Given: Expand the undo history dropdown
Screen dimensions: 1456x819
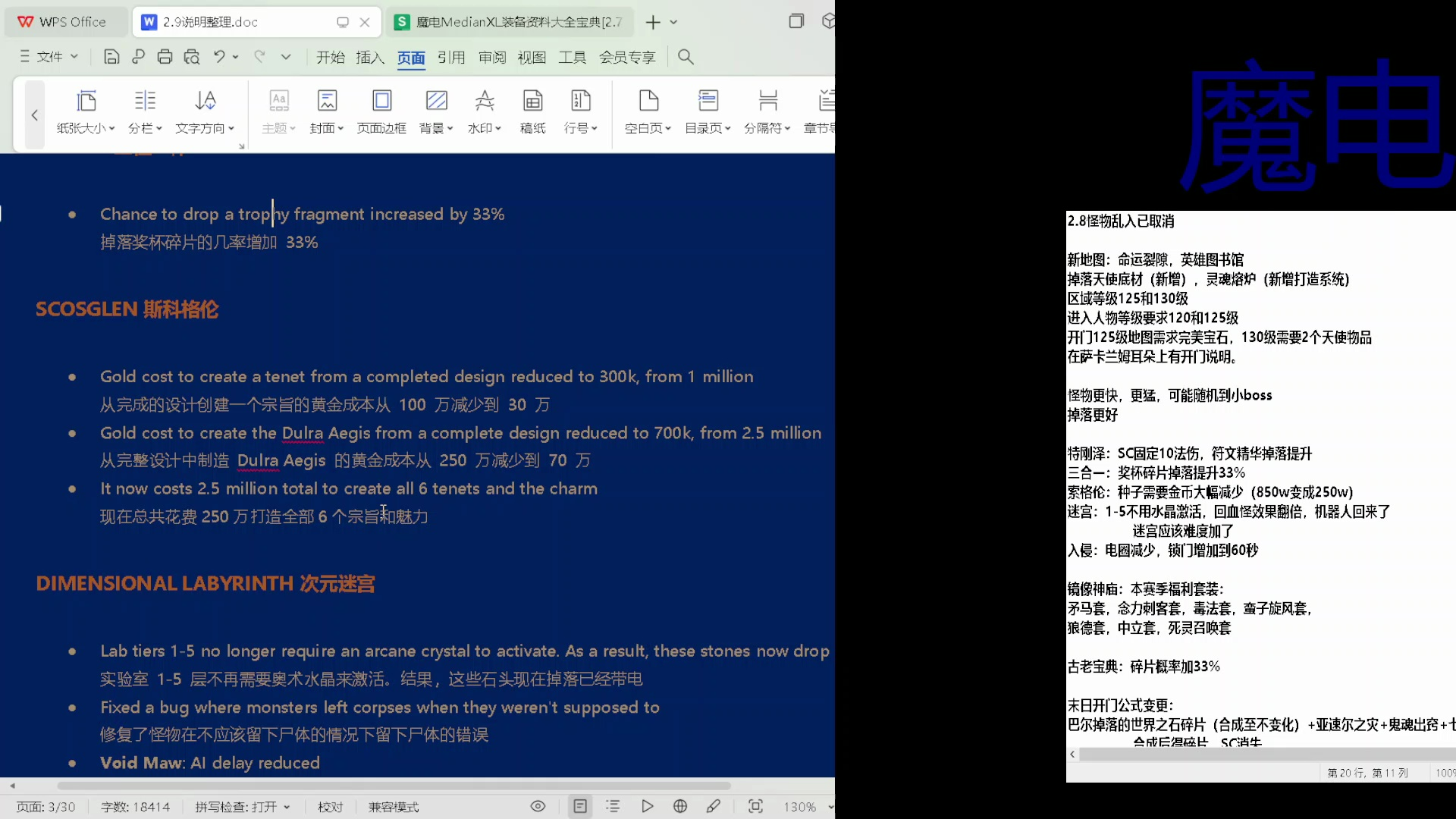Looking at the screenshot, I should 236,57.
